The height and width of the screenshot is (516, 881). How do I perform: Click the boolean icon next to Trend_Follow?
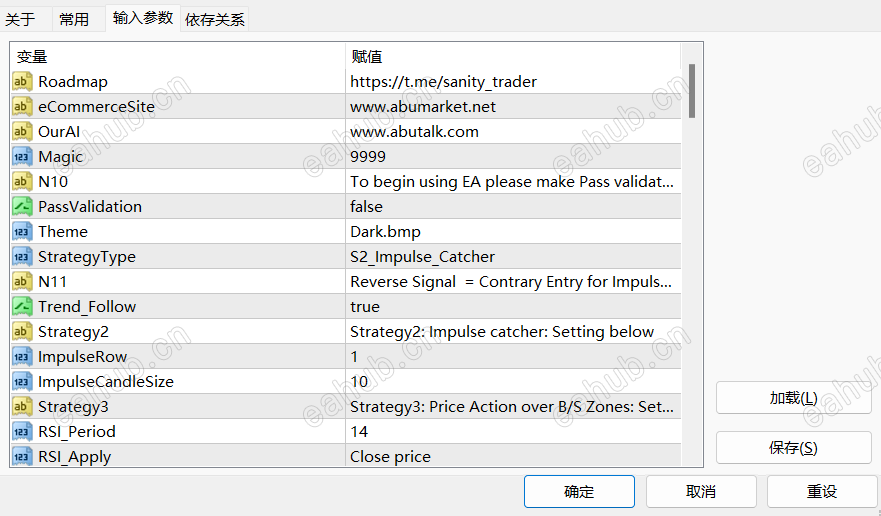point(22,306)
